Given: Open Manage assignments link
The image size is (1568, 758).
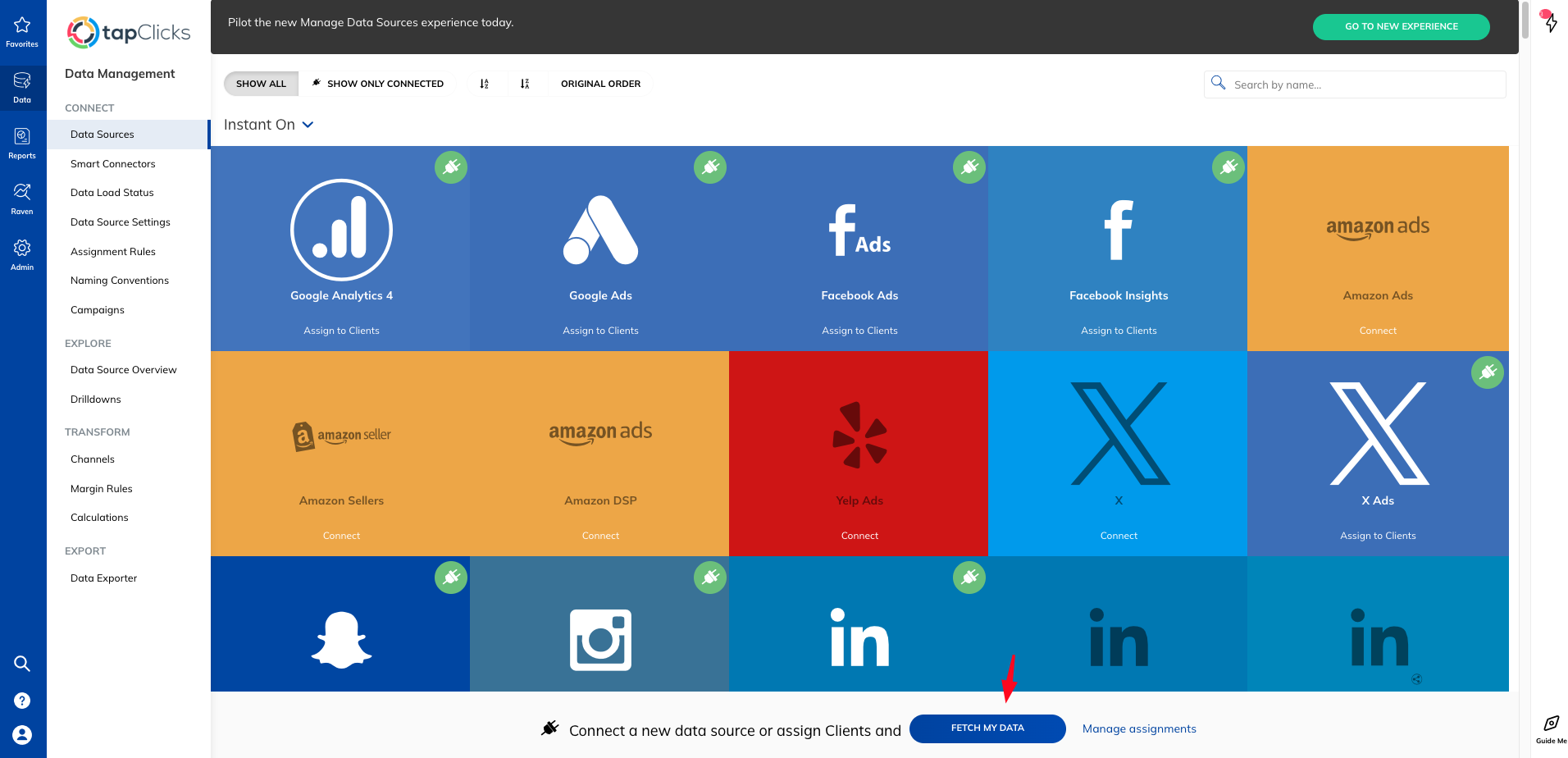Looking at the screenshot, I should 1139,728.
